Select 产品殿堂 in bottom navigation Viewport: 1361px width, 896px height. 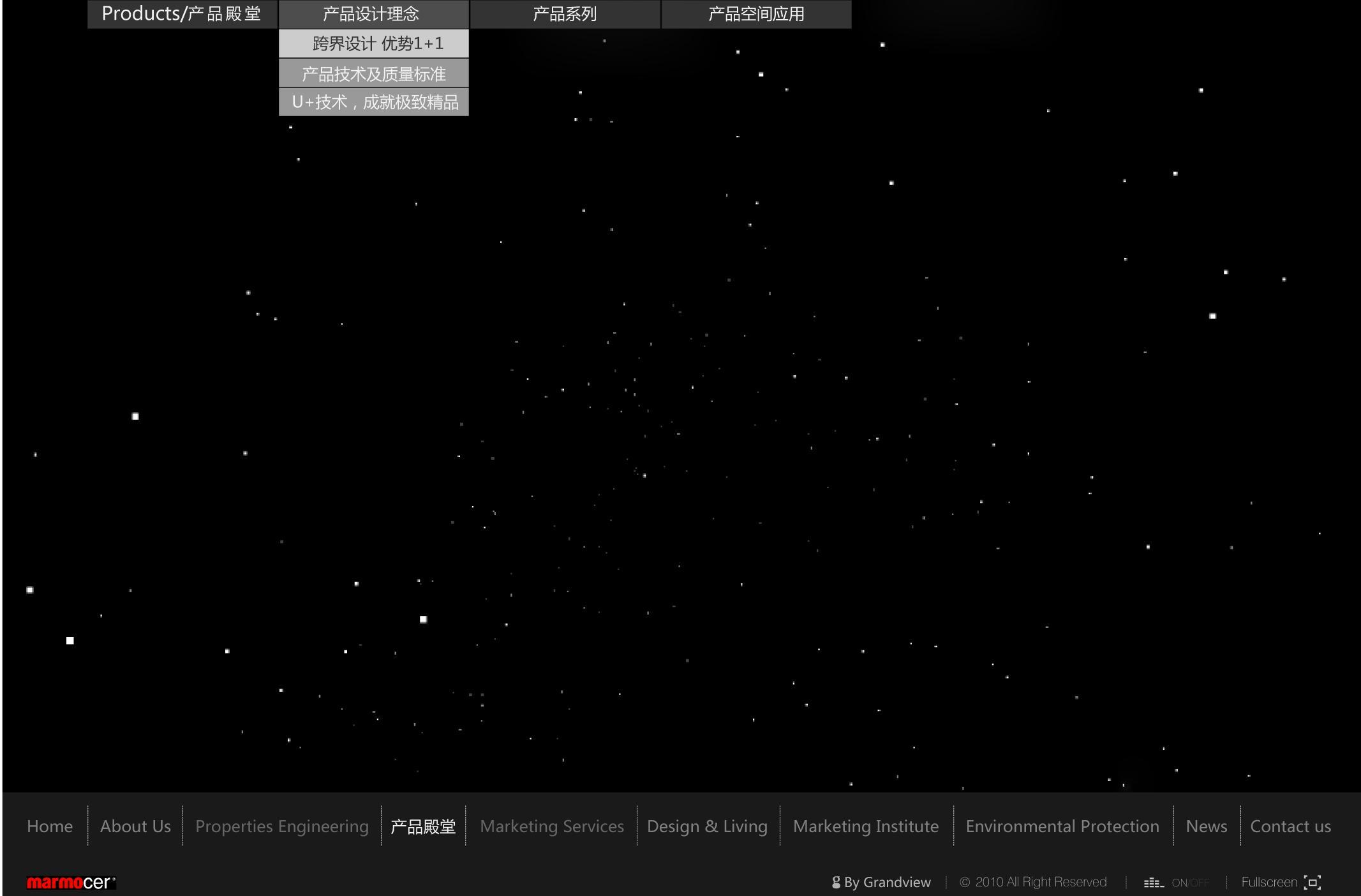coord(423,826)
